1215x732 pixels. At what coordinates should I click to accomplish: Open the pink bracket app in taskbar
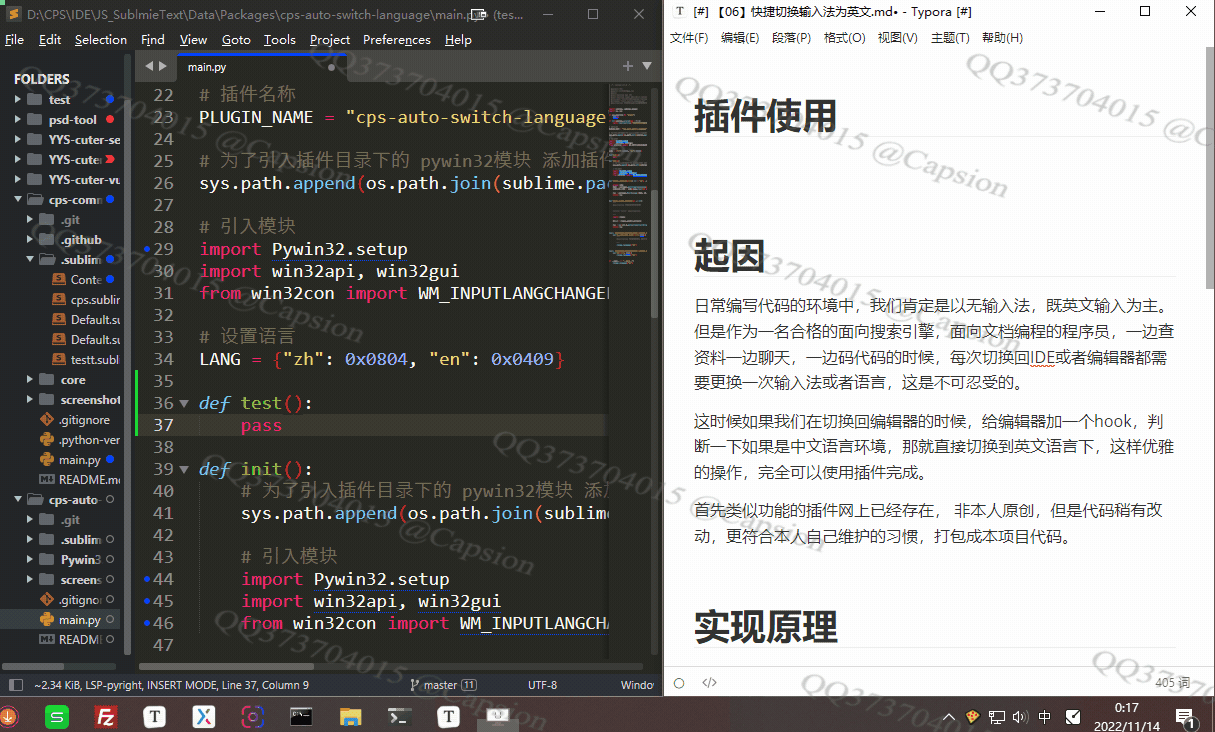[253, 716]
